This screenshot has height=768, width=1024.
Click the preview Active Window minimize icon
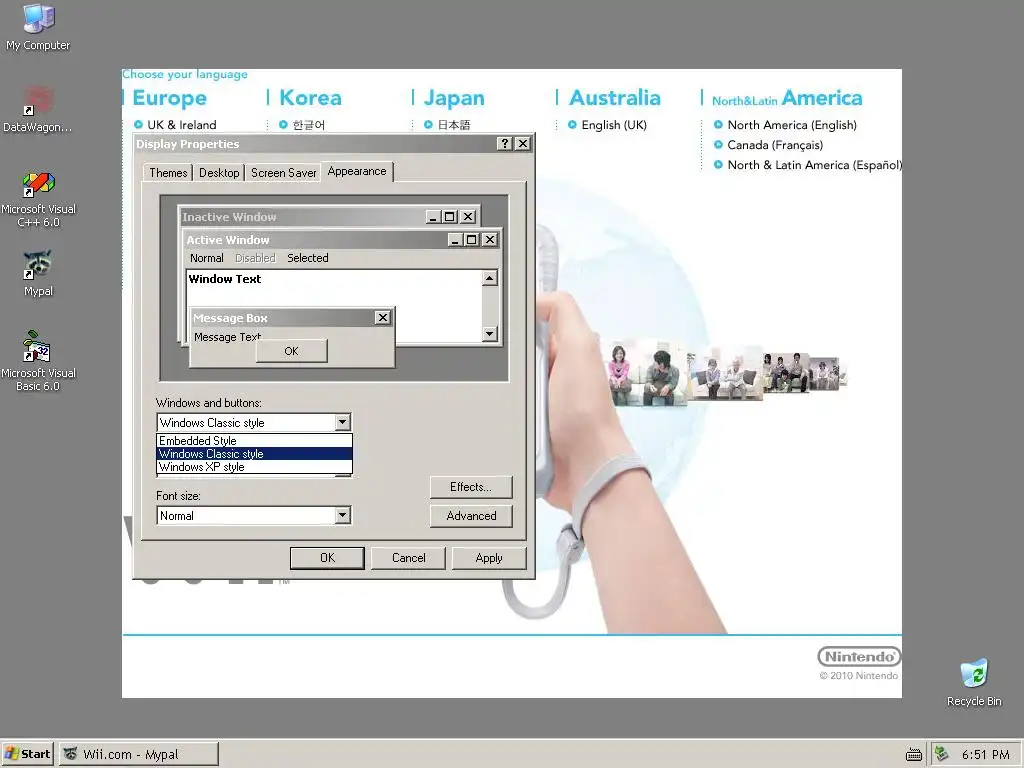[456, 240]
